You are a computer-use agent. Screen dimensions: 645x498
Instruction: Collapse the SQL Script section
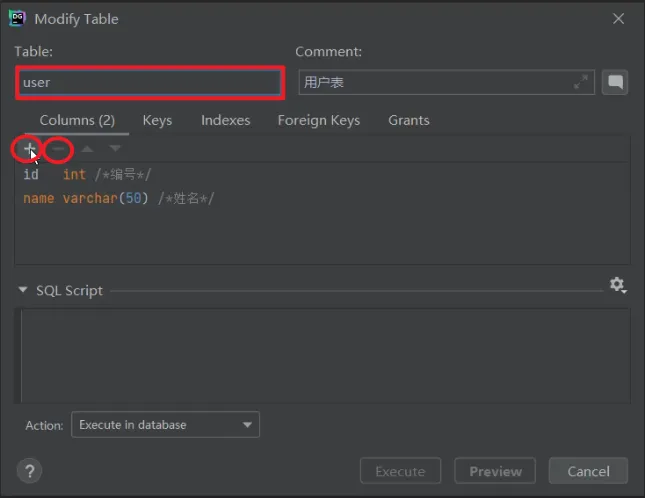[x=23, y=291]
